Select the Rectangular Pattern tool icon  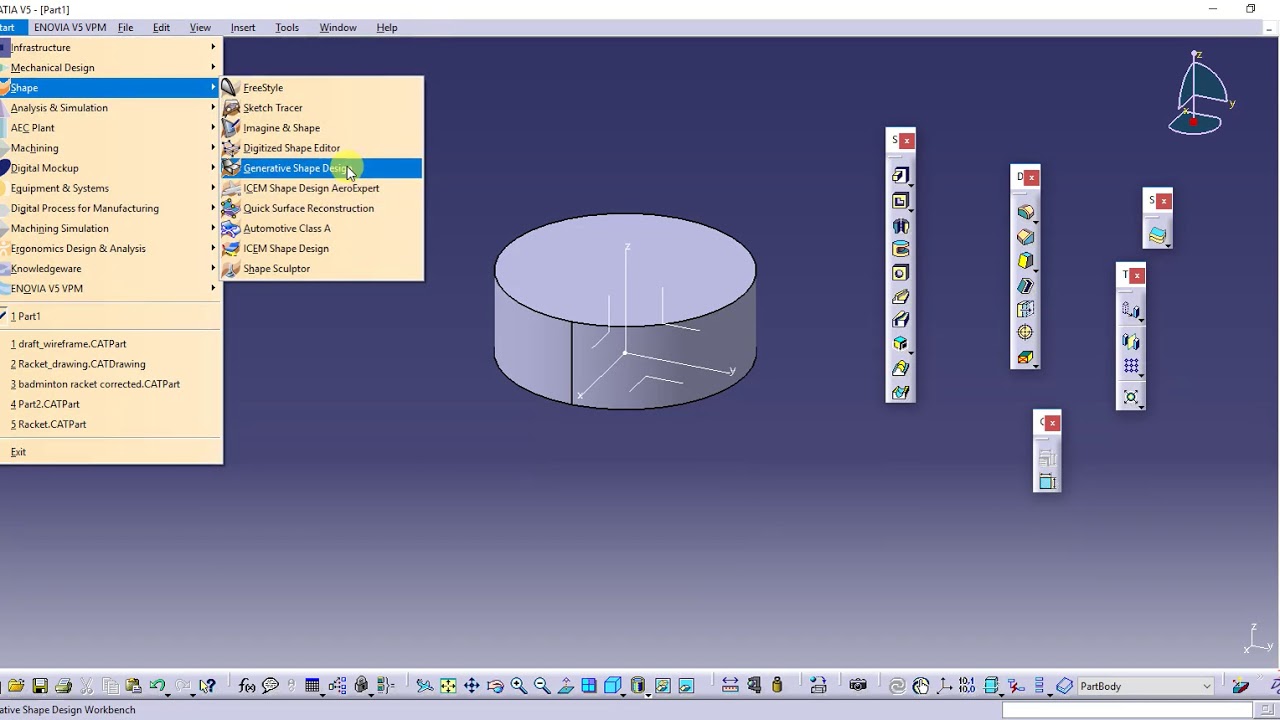coord(1131,367)
